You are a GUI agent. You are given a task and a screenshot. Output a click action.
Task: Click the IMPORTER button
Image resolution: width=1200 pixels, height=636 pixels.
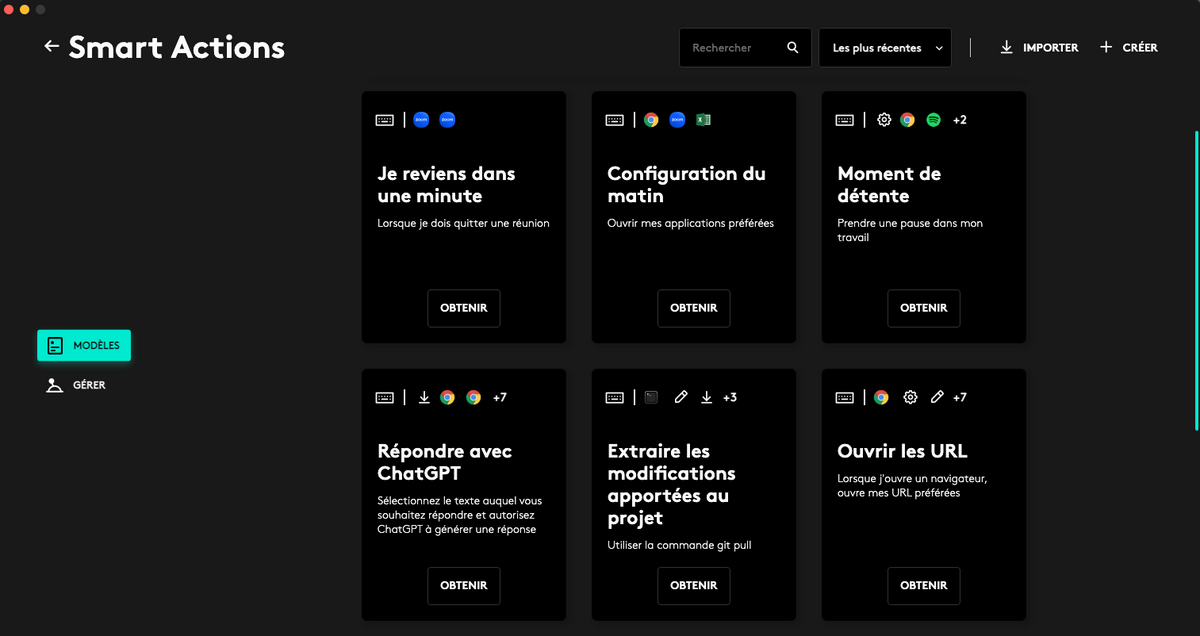pyautogui.click(x=1039, y=47)
